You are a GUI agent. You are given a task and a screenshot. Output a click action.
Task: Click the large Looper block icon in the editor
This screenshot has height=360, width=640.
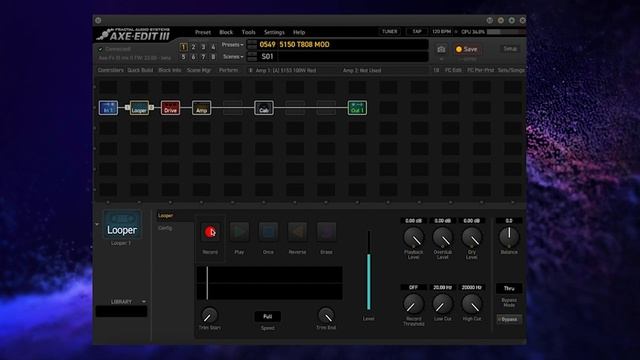point(122,224)
